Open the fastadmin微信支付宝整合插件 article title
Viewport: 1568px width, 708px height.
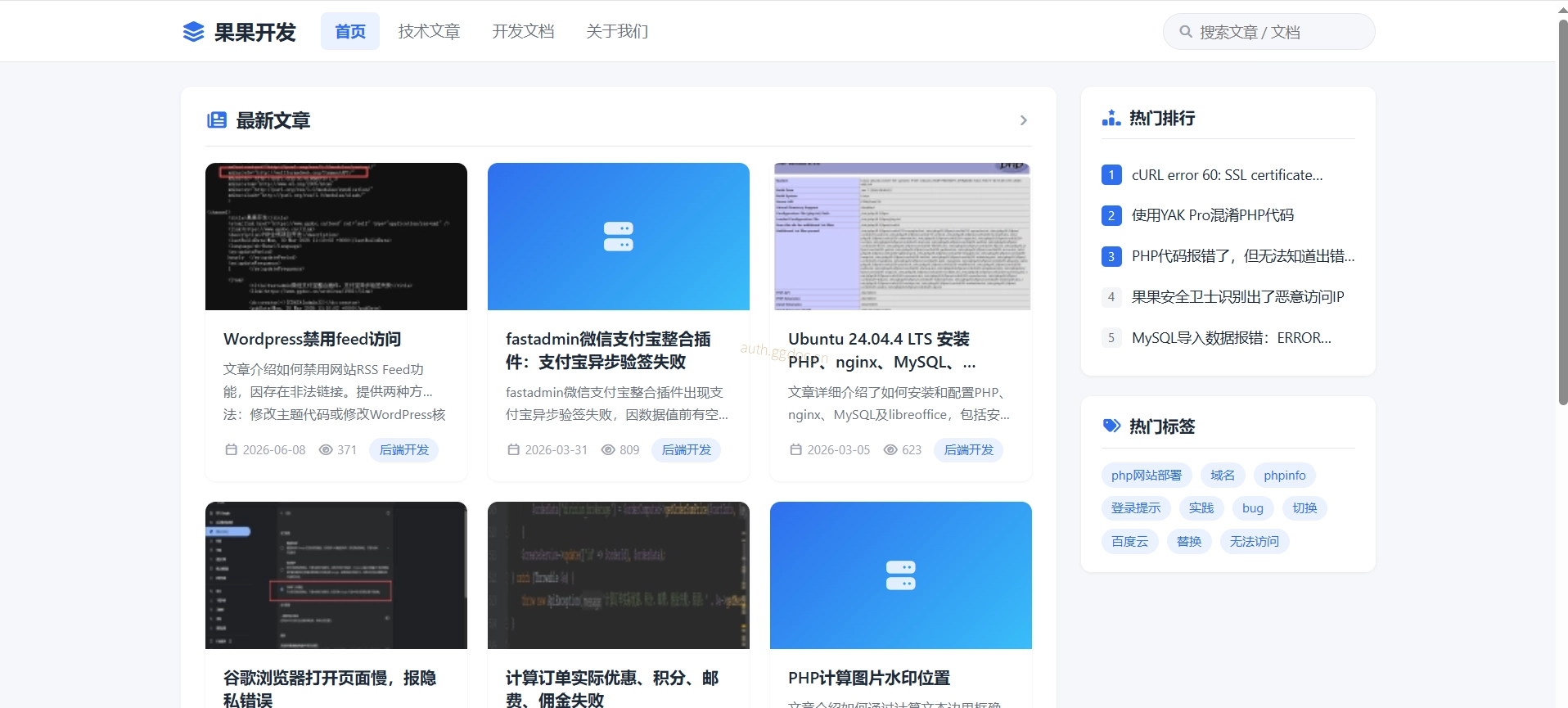tap(608, 350)
